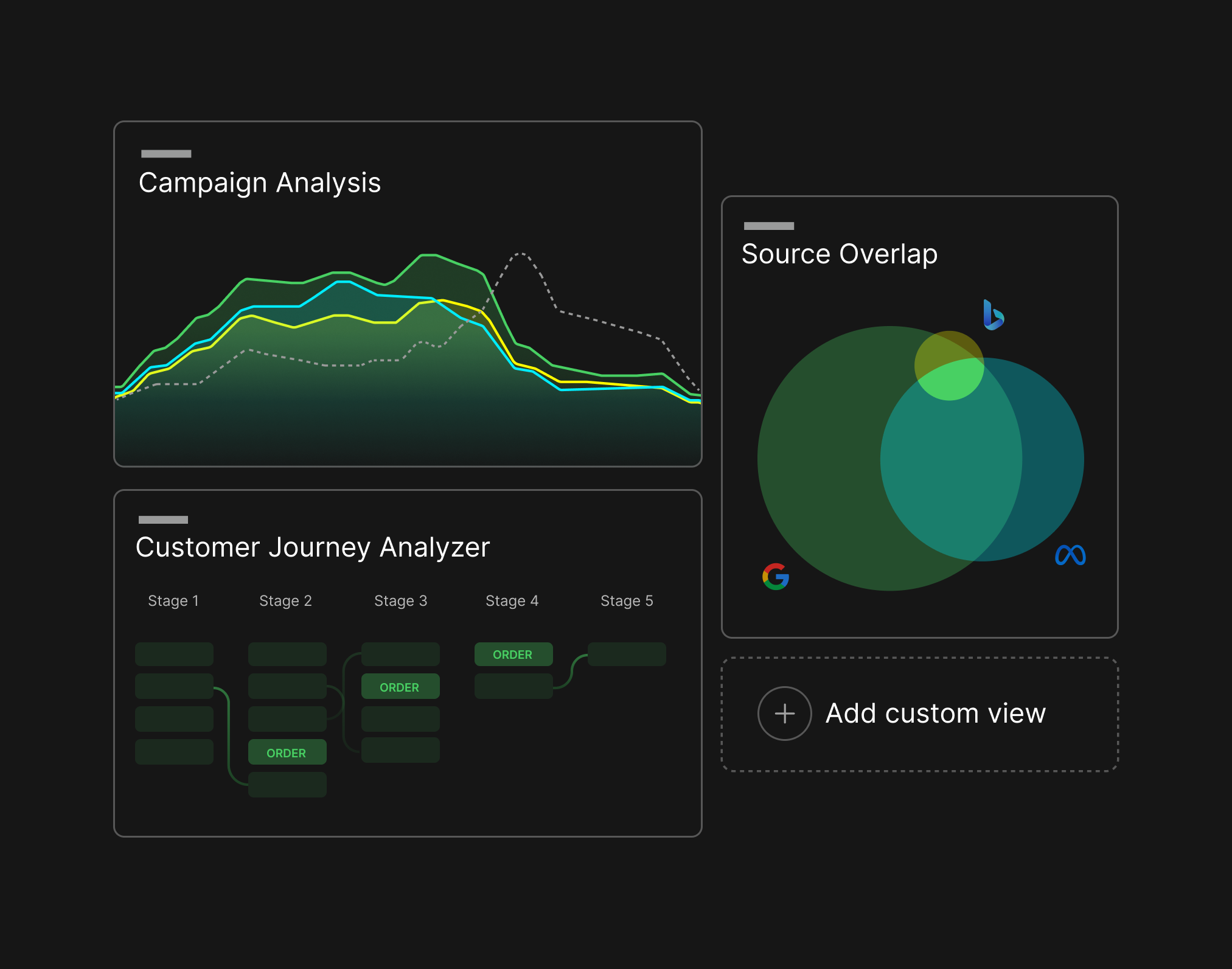Click the ORDER node under Stage 3
This screenshot has height=969, width=1232.
tap(400, 687)
